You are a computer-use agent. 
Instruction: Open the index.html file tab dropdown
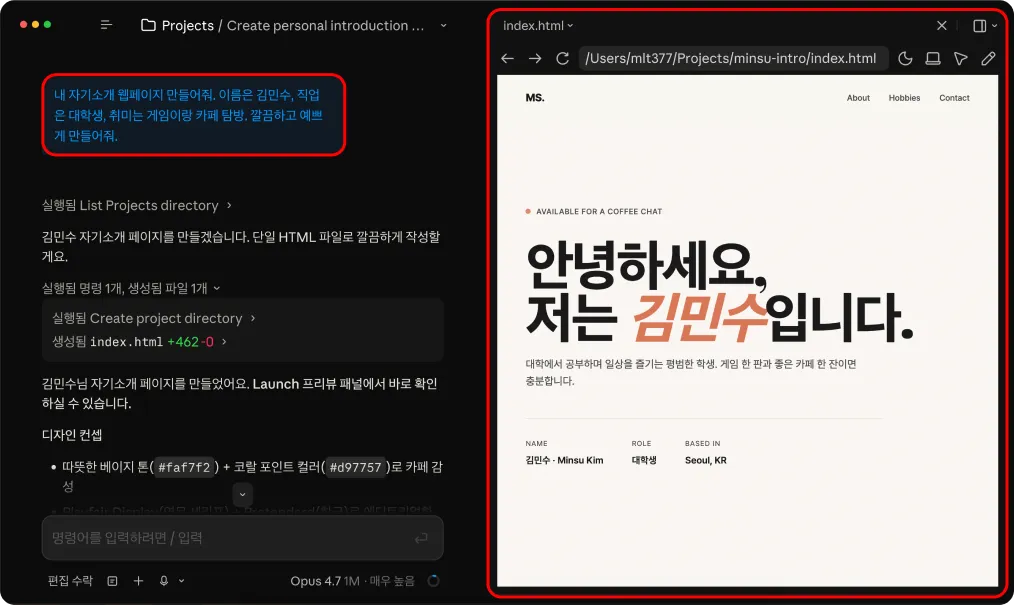pos(538,25)
